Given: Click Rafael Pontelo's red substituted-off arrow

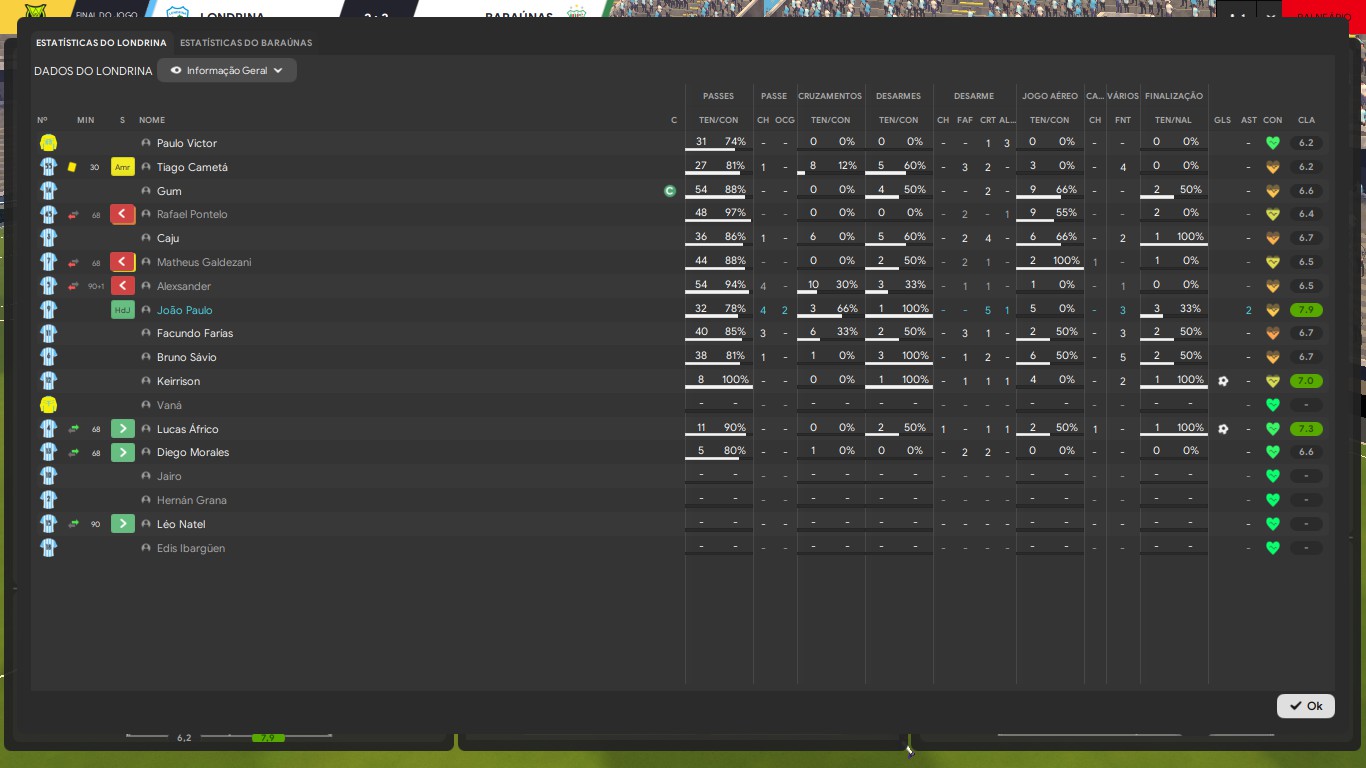Looking at the screenshot, I should point(123,214).
